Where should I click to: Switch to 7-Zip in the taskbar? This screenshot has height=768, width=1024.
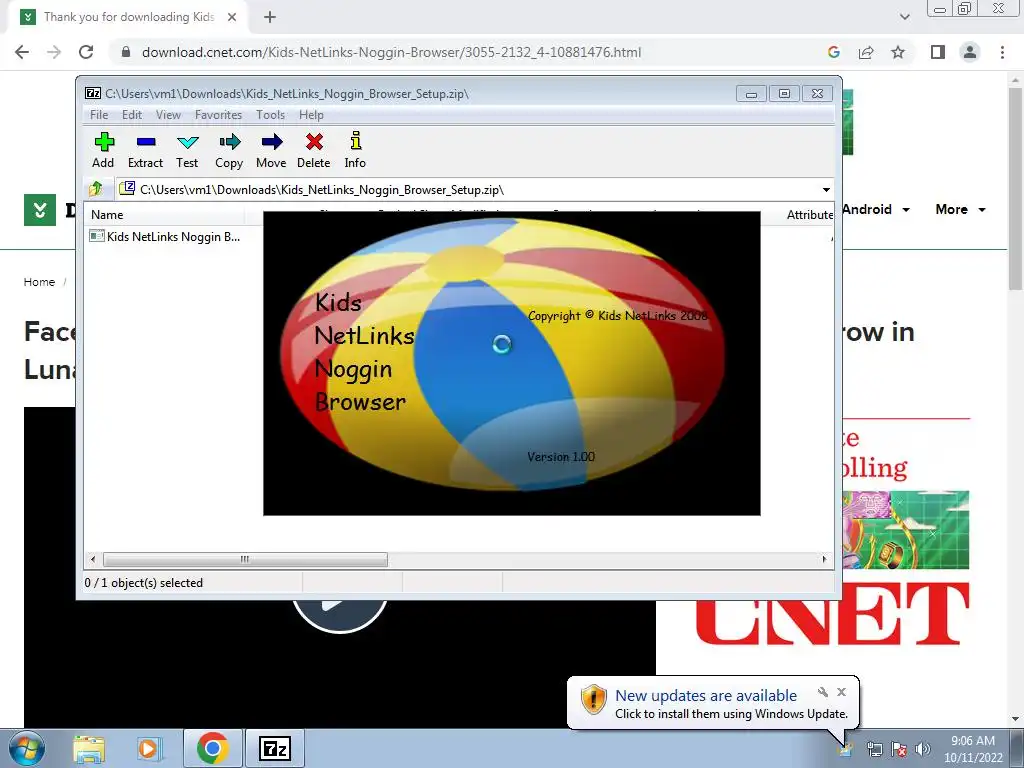(274, 748)
